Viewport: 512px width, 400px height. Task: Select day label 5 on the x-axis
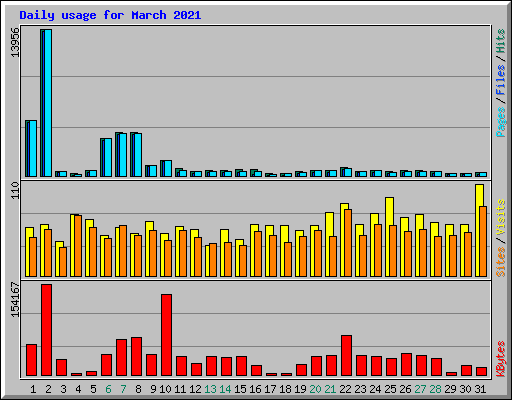(x=93, y=389)
